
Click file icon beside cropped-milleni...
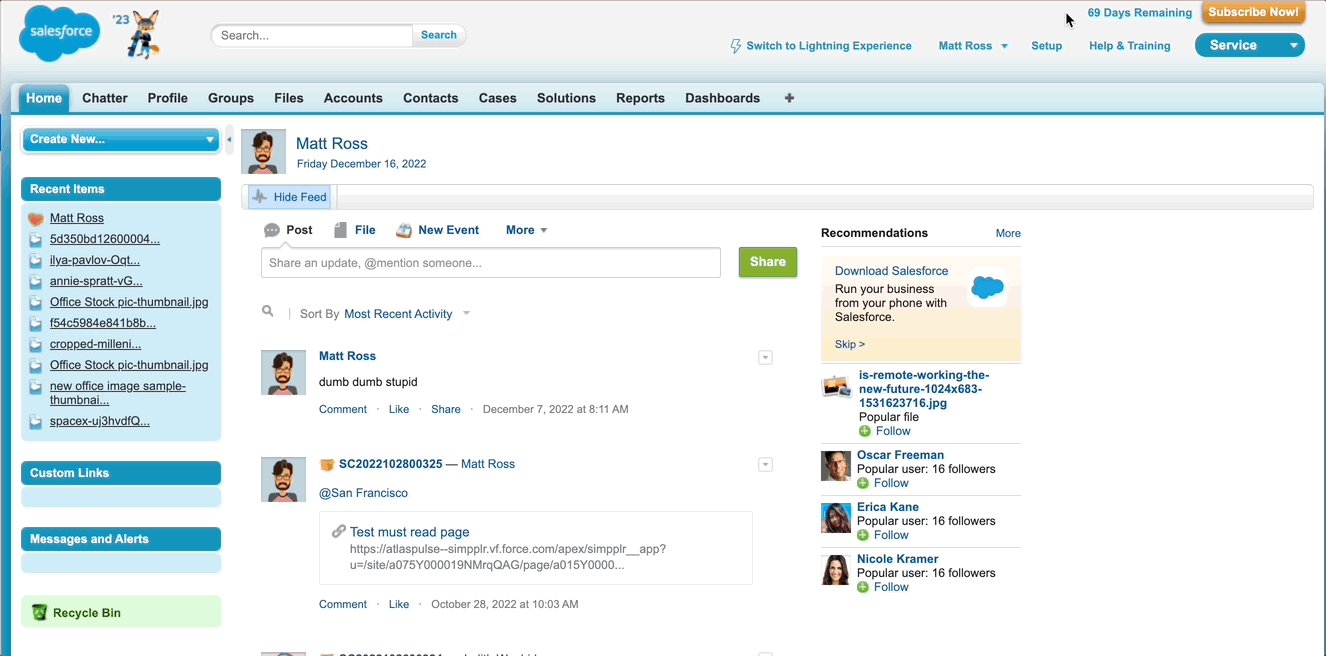click(36, 344)
